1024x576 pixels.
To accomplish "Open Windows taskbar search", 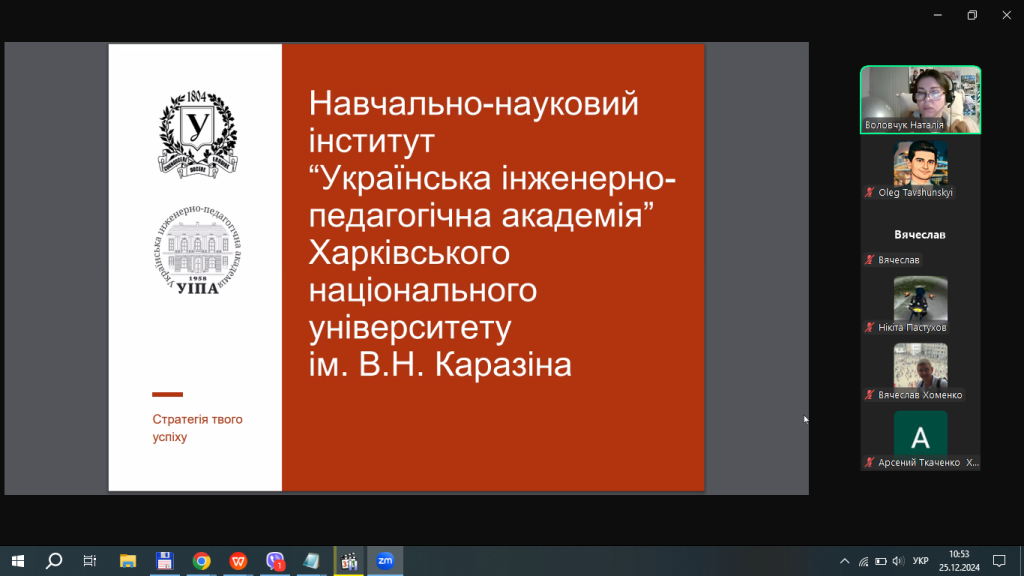I will [x=54, y=561].
